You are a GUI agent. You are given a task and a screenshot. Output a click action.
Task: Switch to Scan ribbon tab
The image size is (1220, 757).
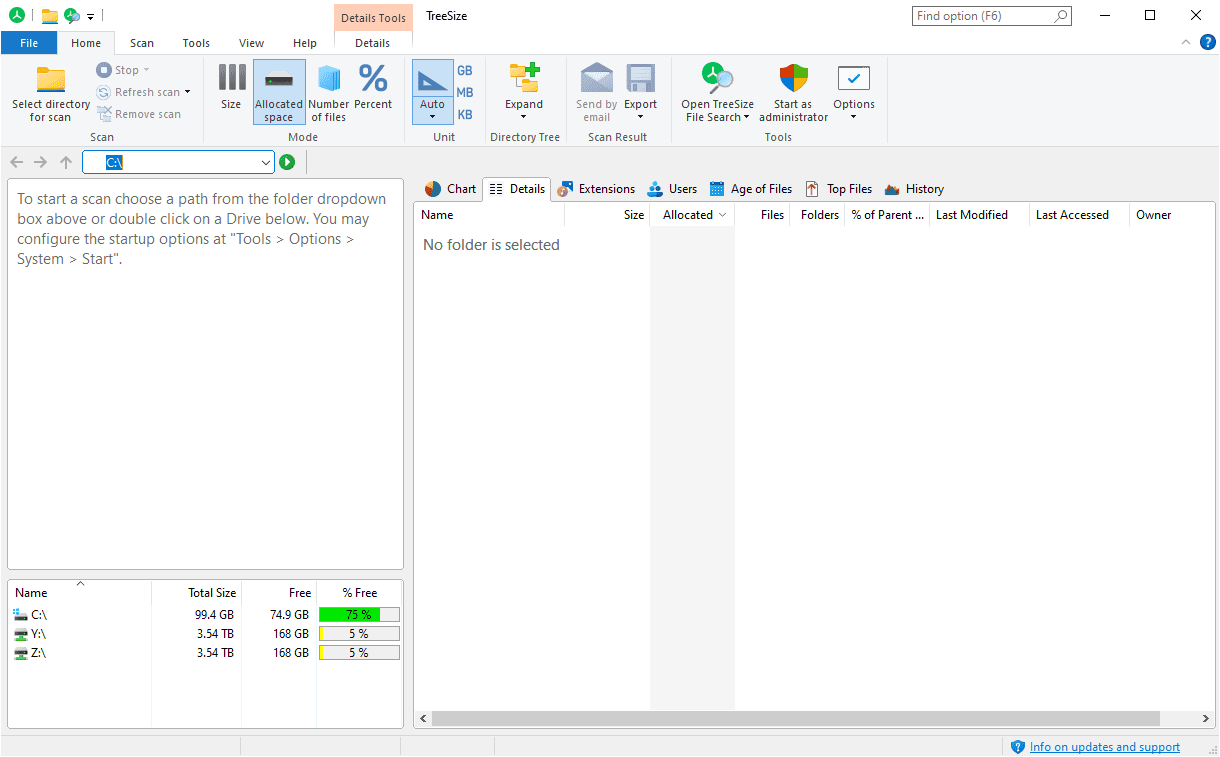coord(142,43)
